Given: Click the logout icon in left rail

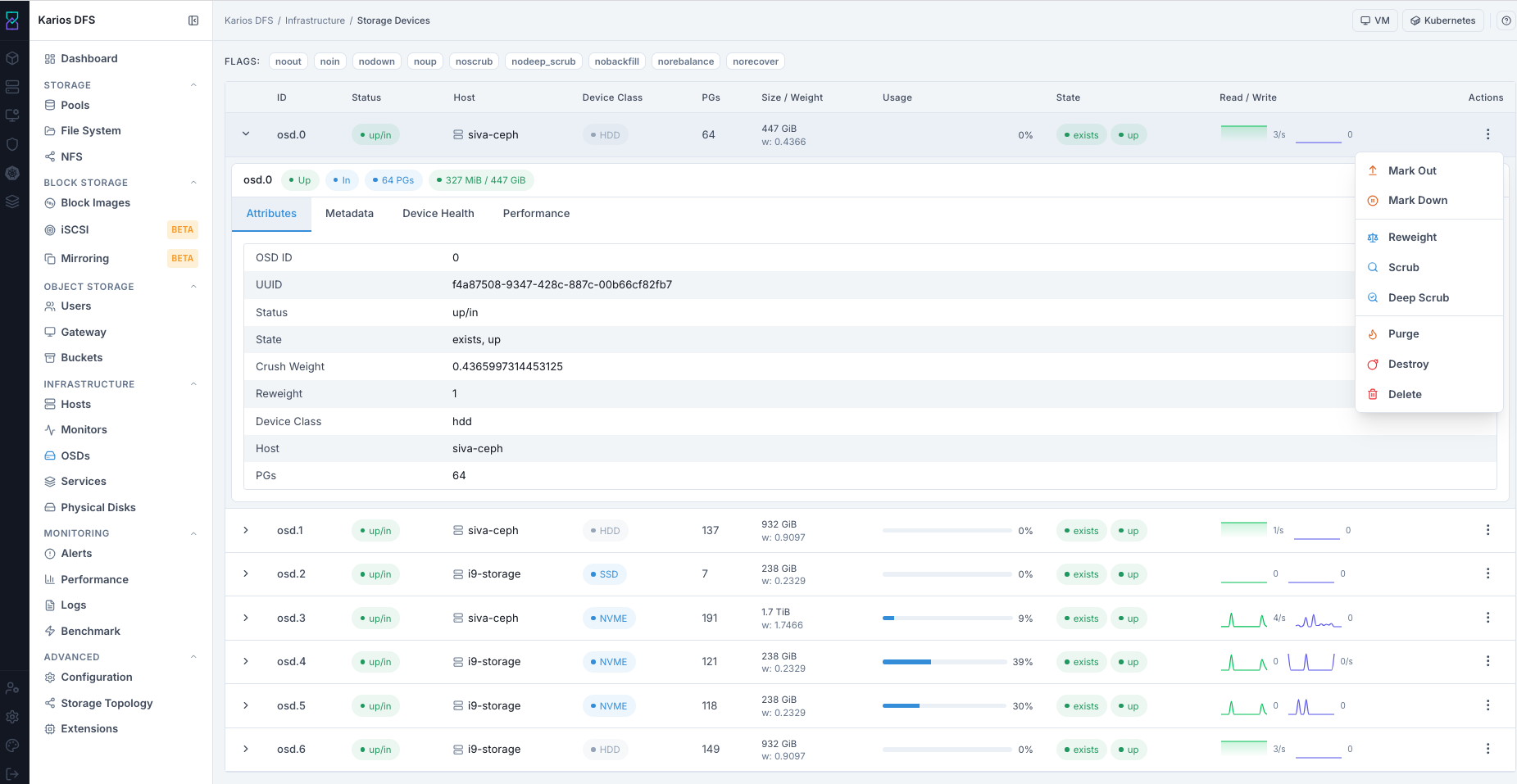Looking at the screenshot, I should coord(12,774).
